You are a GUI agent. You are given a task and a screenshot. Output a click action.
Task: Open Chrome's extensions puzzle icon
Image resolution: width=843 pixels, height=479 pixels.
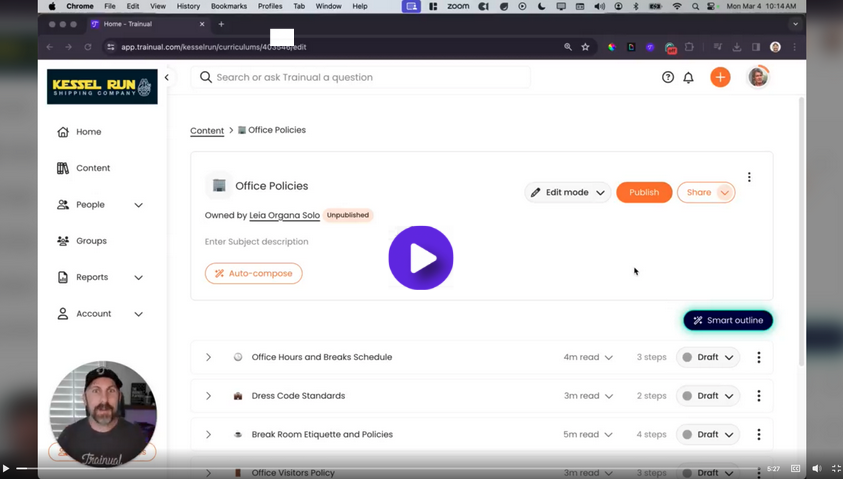coord(689,47)
